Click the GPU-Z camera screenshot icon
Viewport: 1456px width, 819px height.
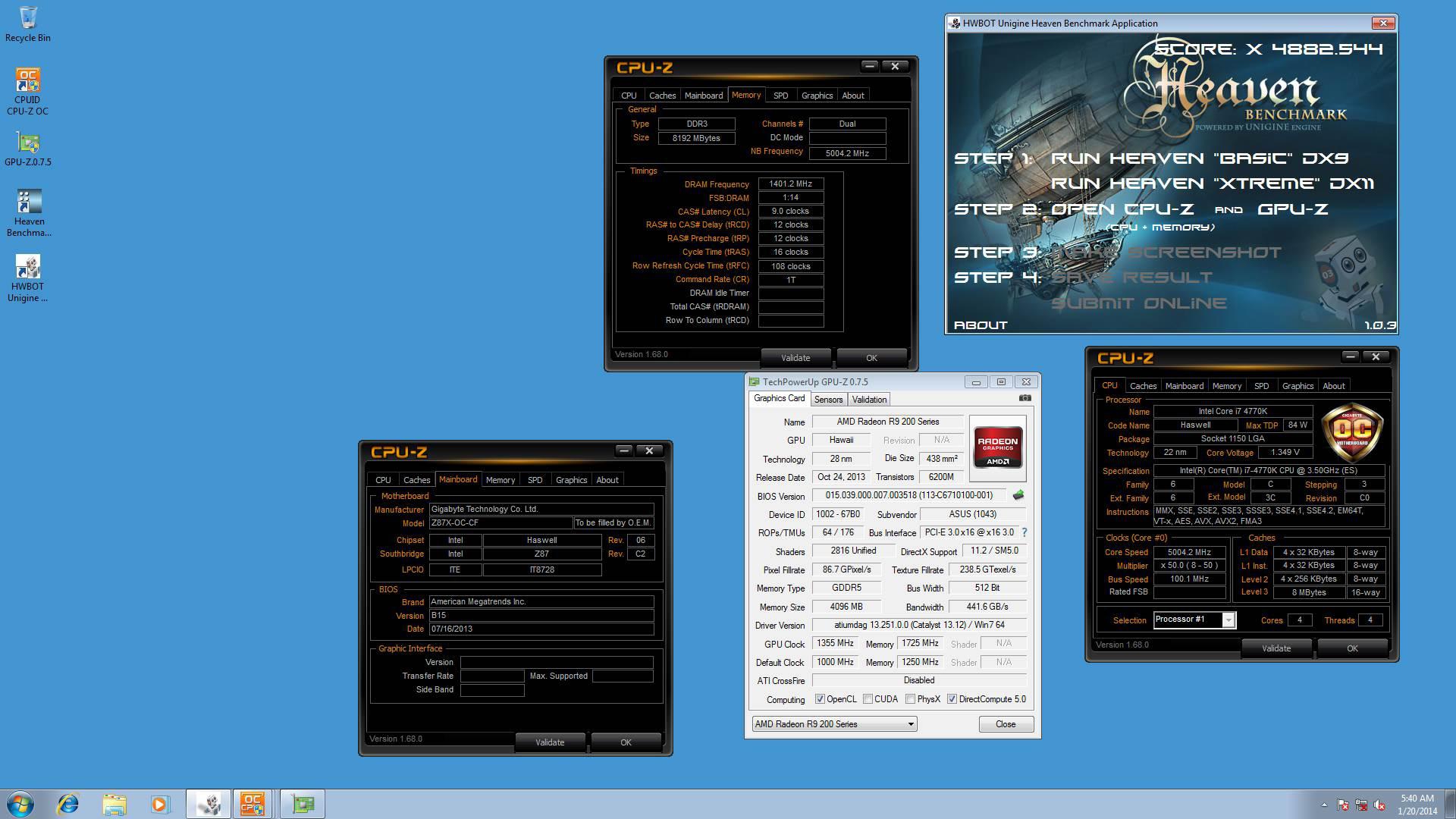click(x=1025, y=398)
